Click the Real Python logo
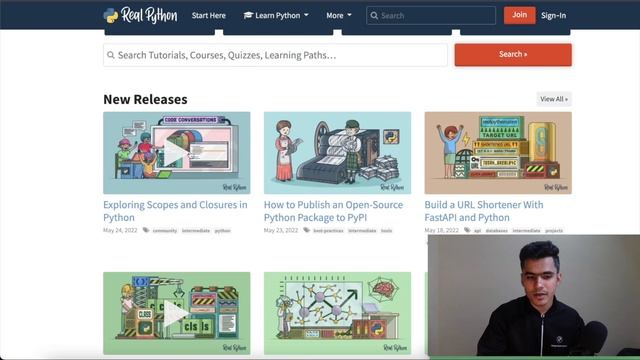The height and width of the screenshot is (360, 640). [x=140, y=16]
